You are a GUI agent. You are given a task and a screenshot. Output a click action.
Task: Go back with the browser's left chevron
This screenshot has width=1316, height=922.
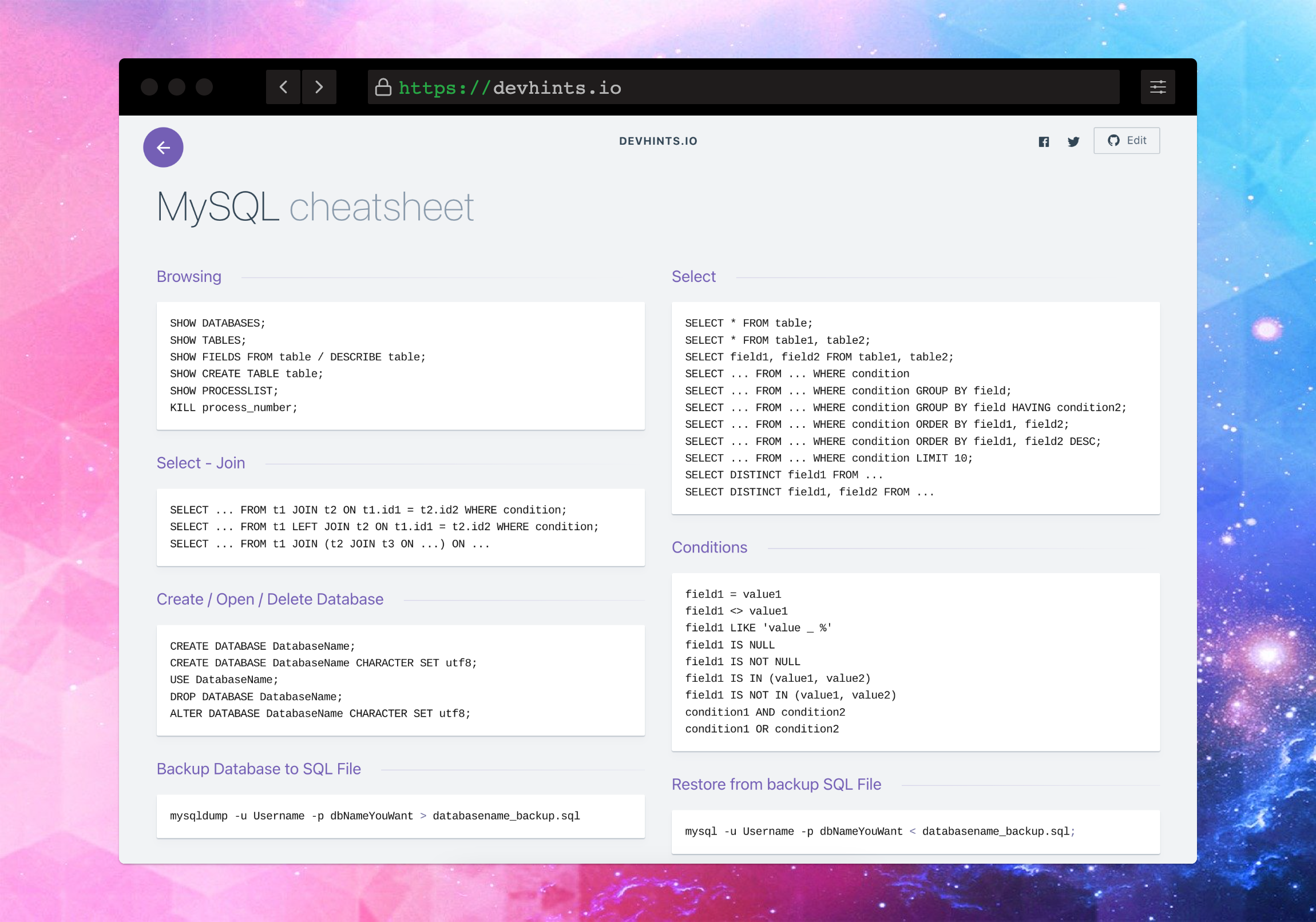point(283,87)
